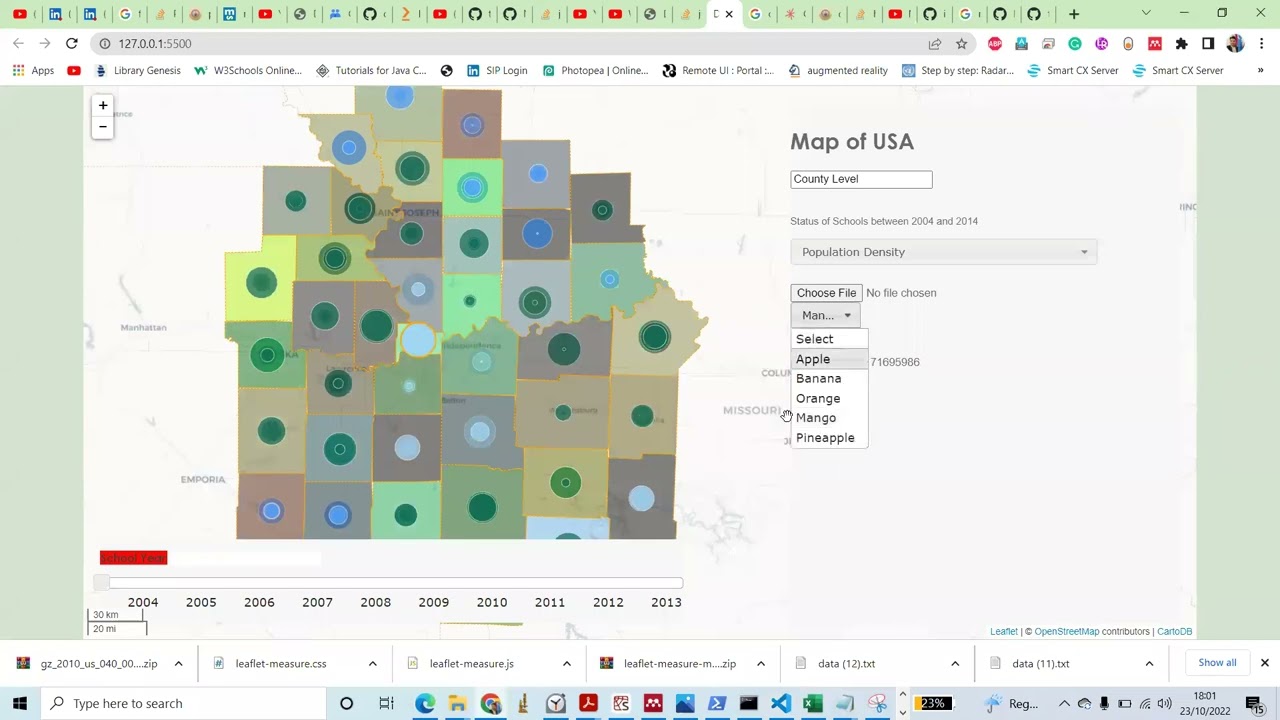Screen dimensions: 1280x720
Task: Open PowerShell from the taskbar
Action: (716, 704)
